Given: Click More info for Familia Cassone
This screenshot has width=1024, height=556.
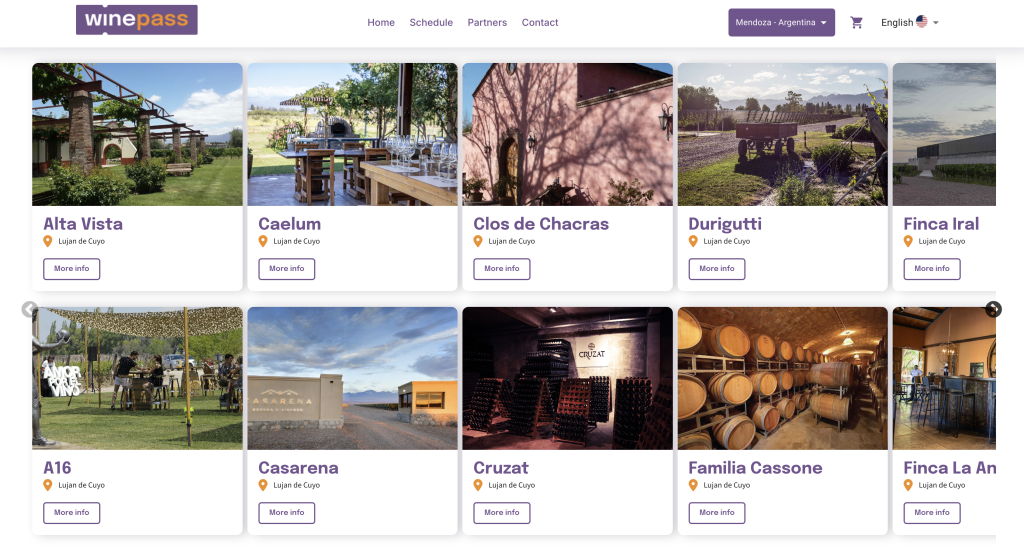Looking at the screenshot, I should pos(716,513).
